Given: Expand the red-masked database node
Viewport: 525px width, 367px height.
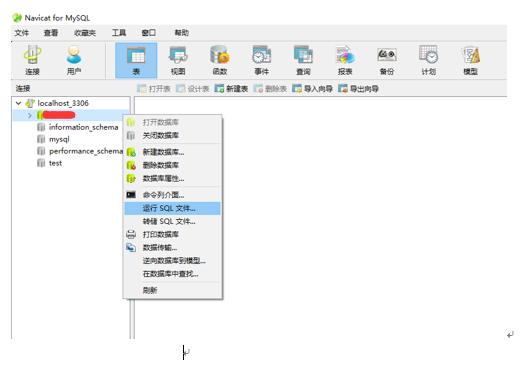Looking at the screenshot, I should (x=30, y=116).
